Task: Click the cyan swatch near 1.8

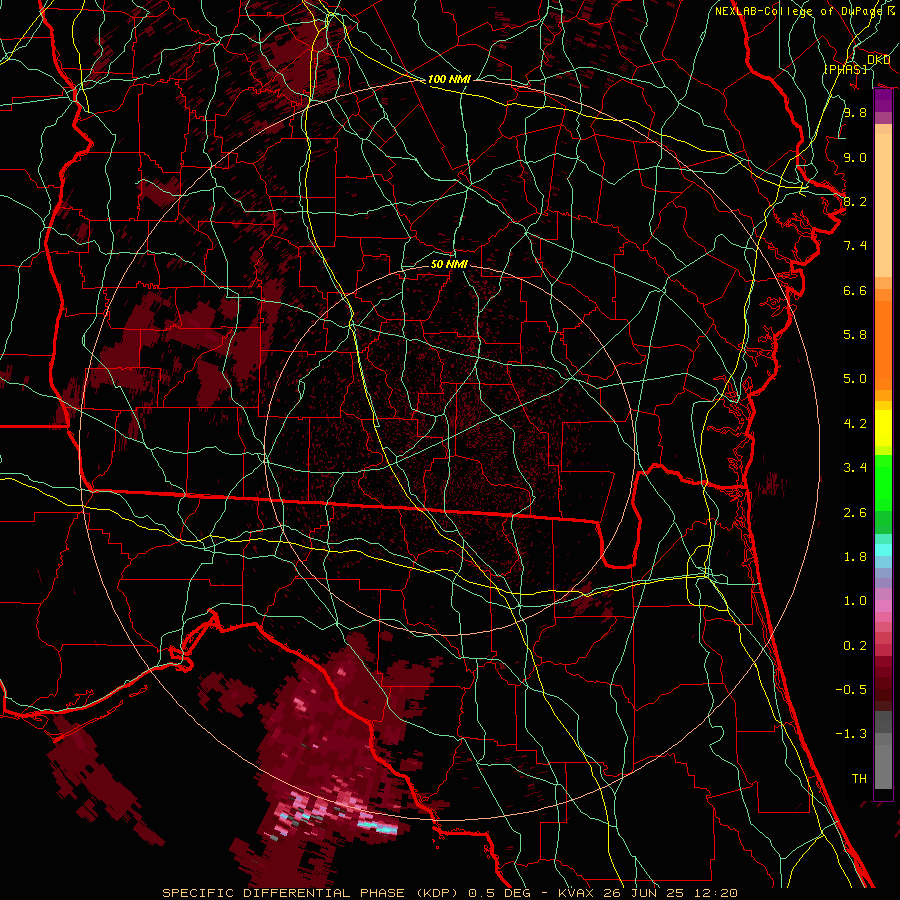Action: click(883, 550)
